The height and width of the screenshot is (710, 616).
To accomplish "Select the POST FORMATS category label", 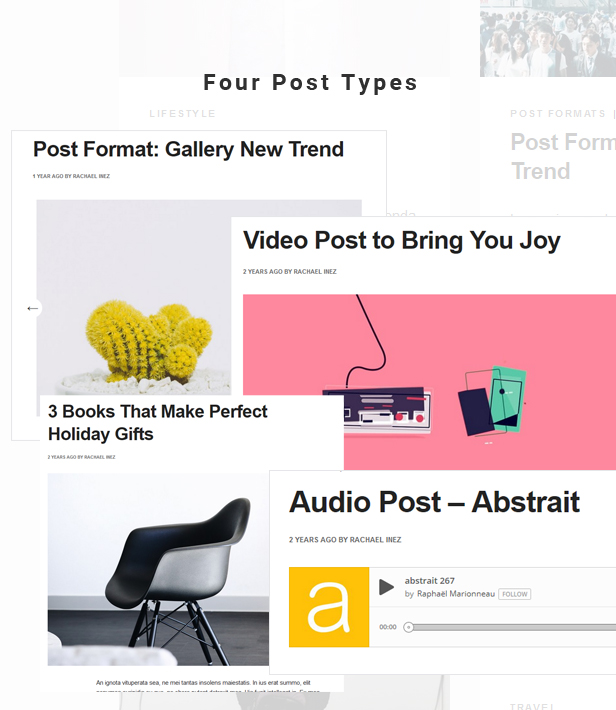I will click(x=558, y=114).
